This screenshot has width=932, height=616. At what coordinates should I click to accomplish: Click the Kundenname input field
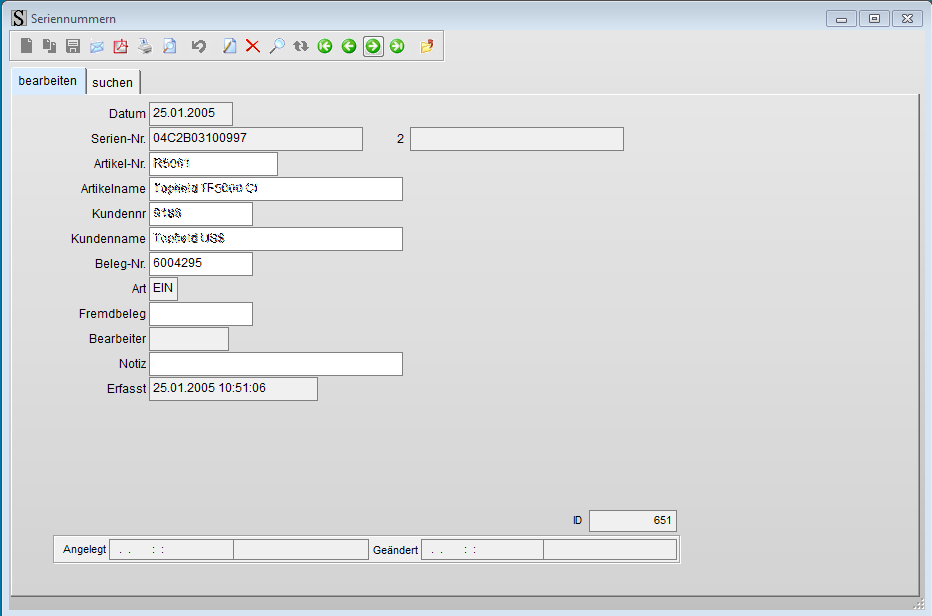tap(276, 238)
